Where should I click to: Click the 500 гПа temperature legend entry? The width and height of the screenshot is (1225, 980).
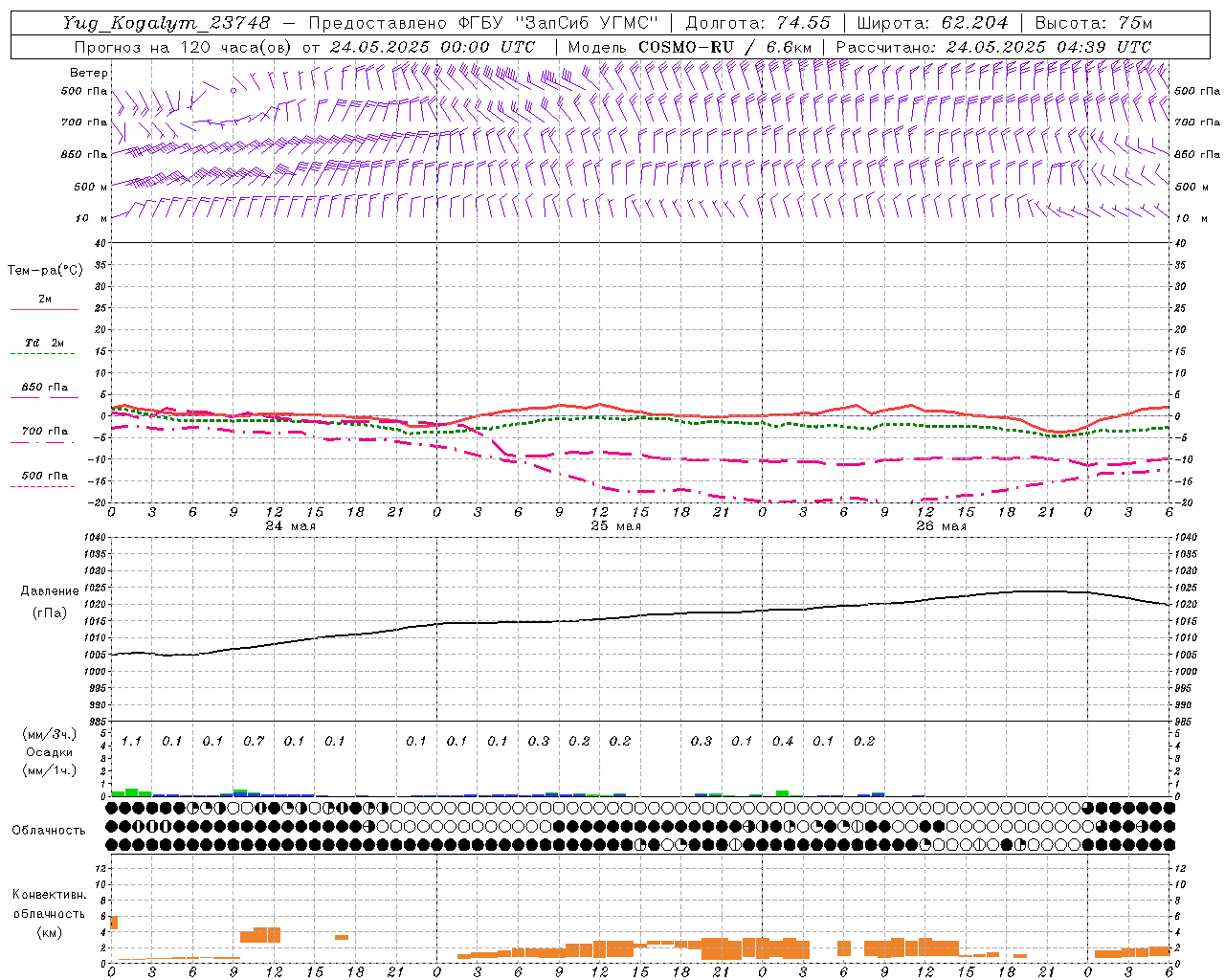coord(45,476)
